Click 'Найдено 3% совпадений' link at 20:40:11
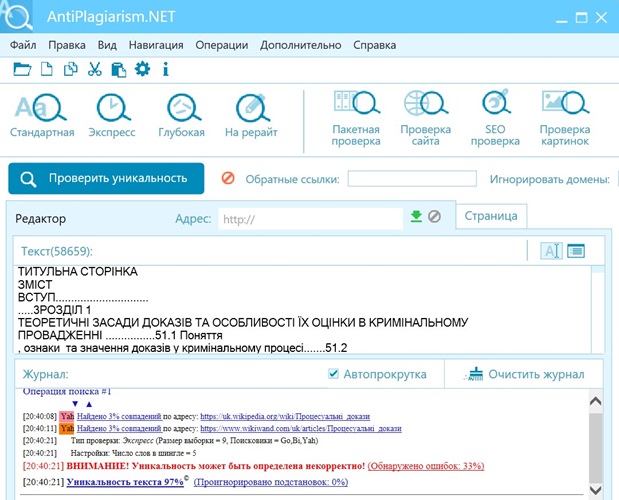 point(119,428)
